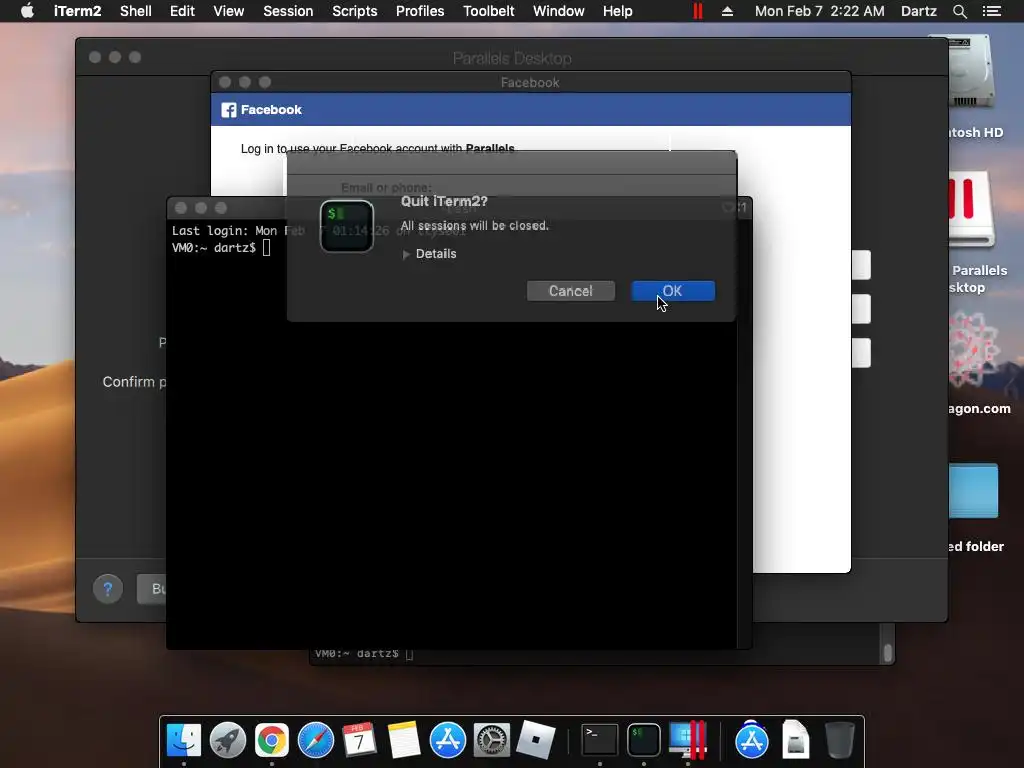Launch Safari from the Dock
1024x768 pixels.
pos(315,740)
